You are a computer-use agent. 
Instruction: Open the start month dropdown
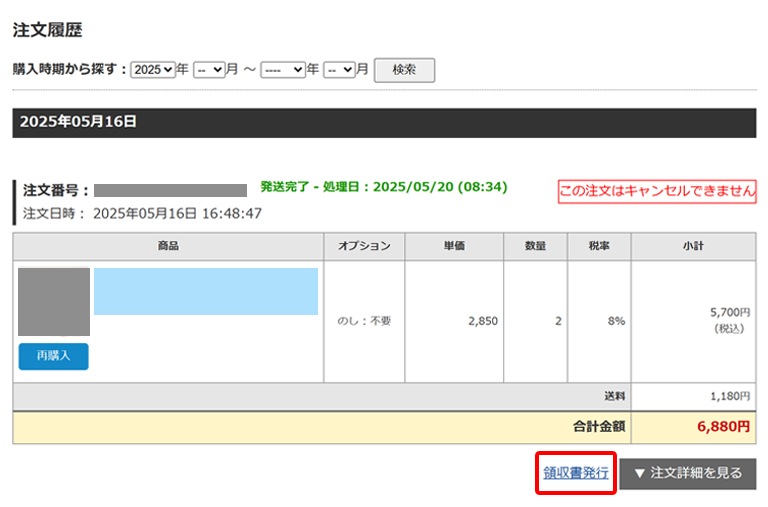(x=209, y=70)
